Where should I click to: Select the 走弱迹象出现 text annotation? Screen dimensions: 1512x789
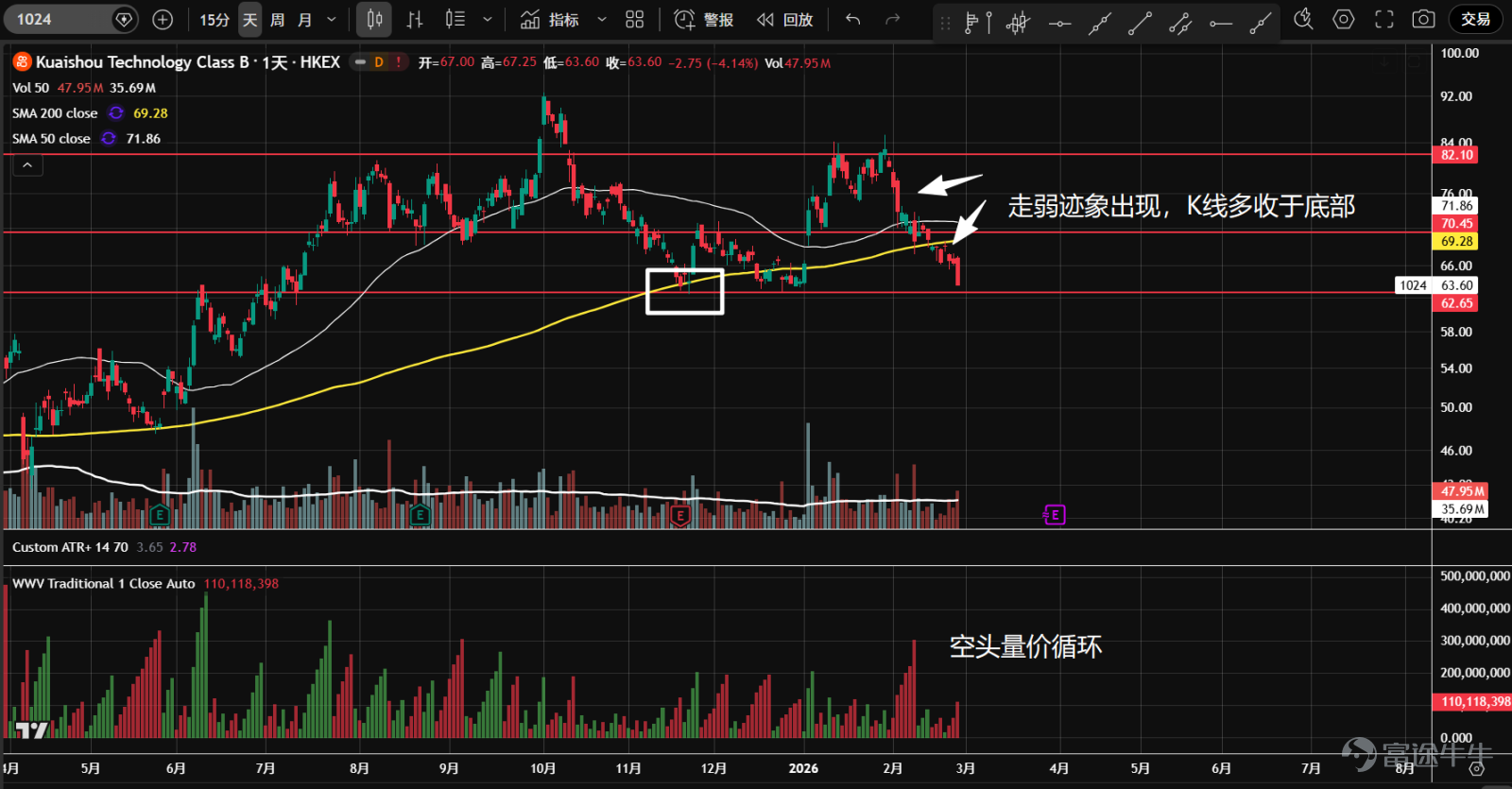pyautogui.click(x=1181, y=206)
